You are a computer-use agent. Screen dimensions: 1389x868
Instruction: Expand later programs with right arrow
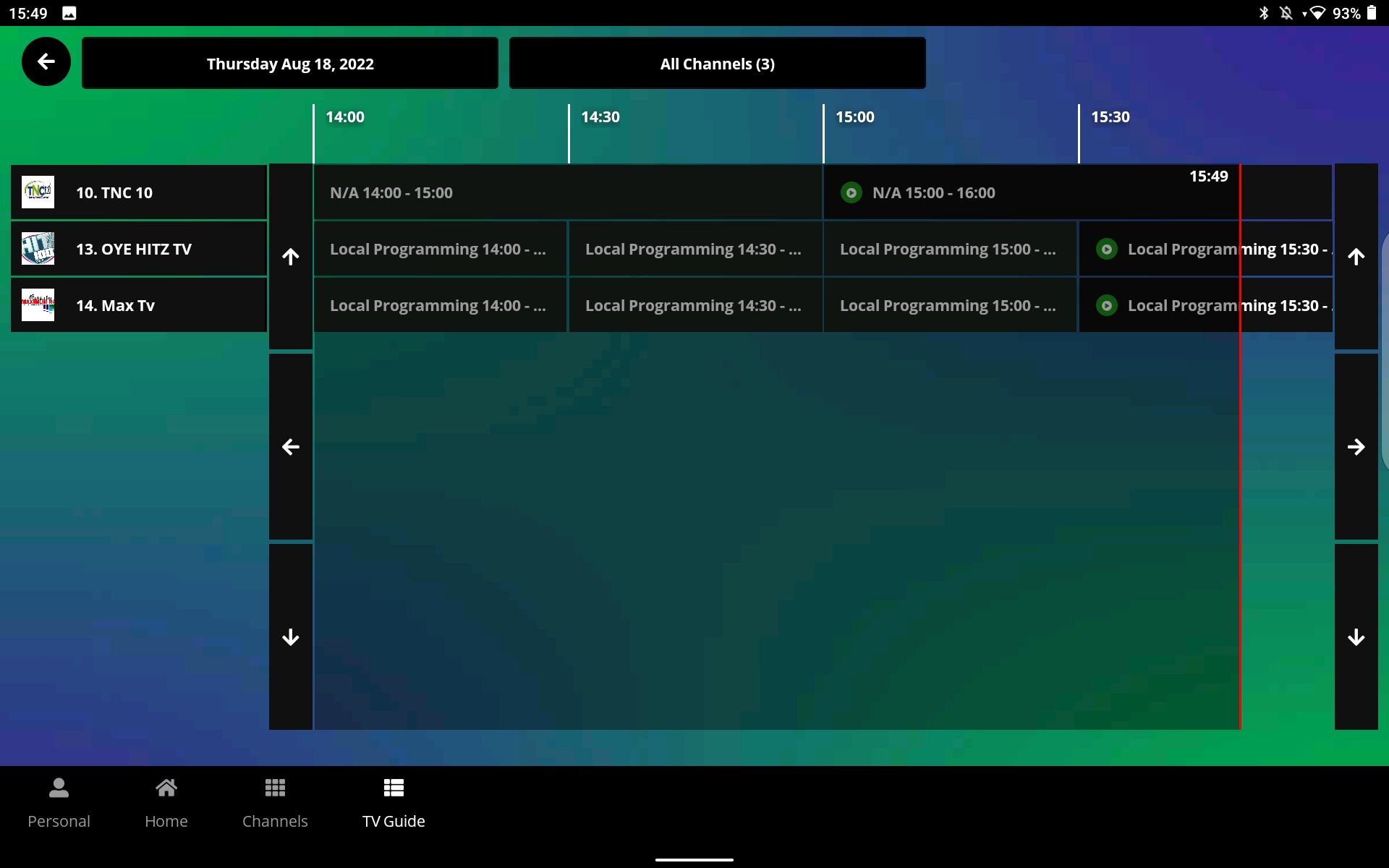pyautogui.click(x=1356, y=447)
